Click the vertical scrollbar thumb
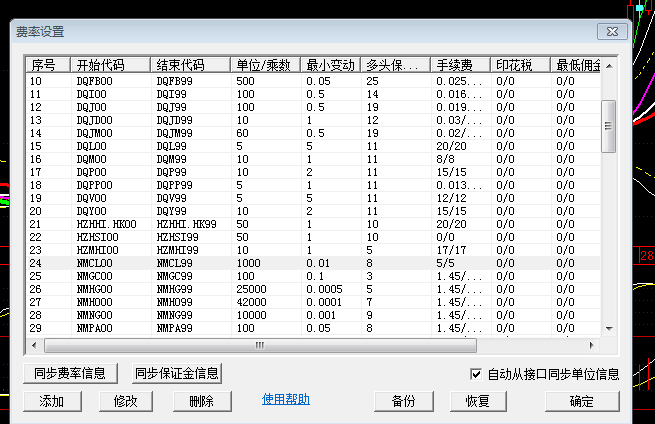 608,126
